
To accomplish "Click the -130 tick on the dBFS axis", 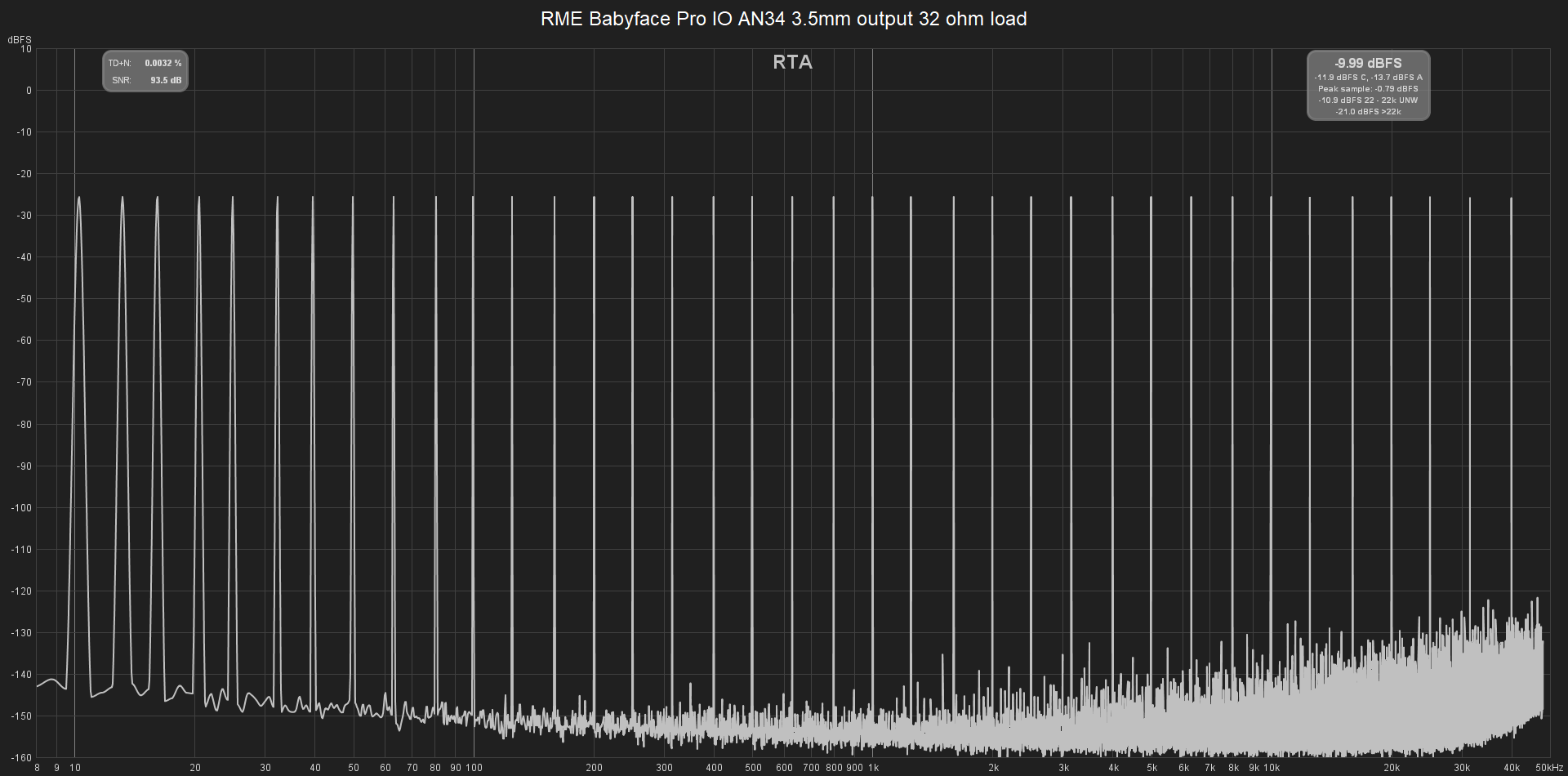I will click(x=22, y=633).
